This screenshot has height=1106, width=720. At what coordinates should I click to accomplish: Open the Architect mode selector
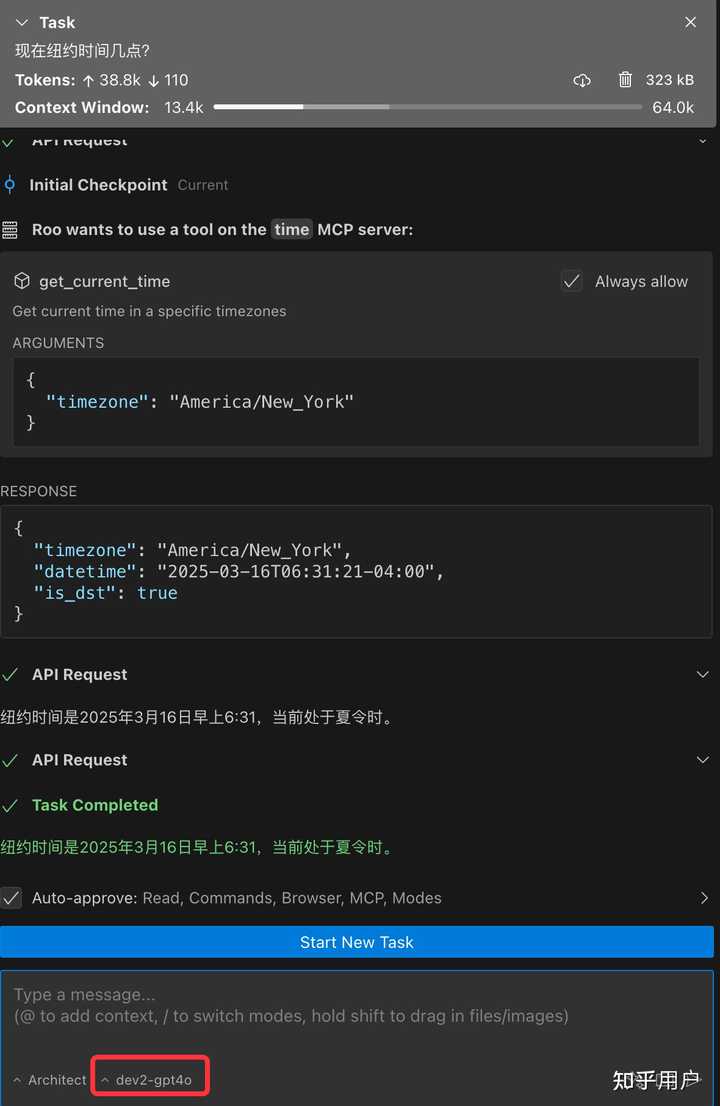click(49, 1079)
